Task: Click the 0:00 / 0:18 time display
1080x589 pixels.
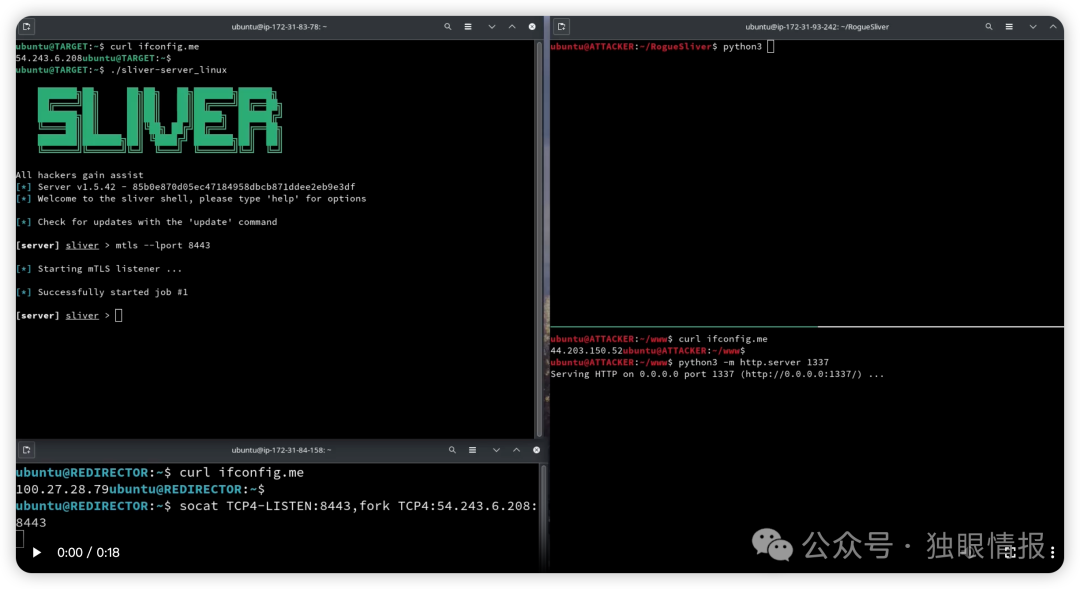Action: 88,552
